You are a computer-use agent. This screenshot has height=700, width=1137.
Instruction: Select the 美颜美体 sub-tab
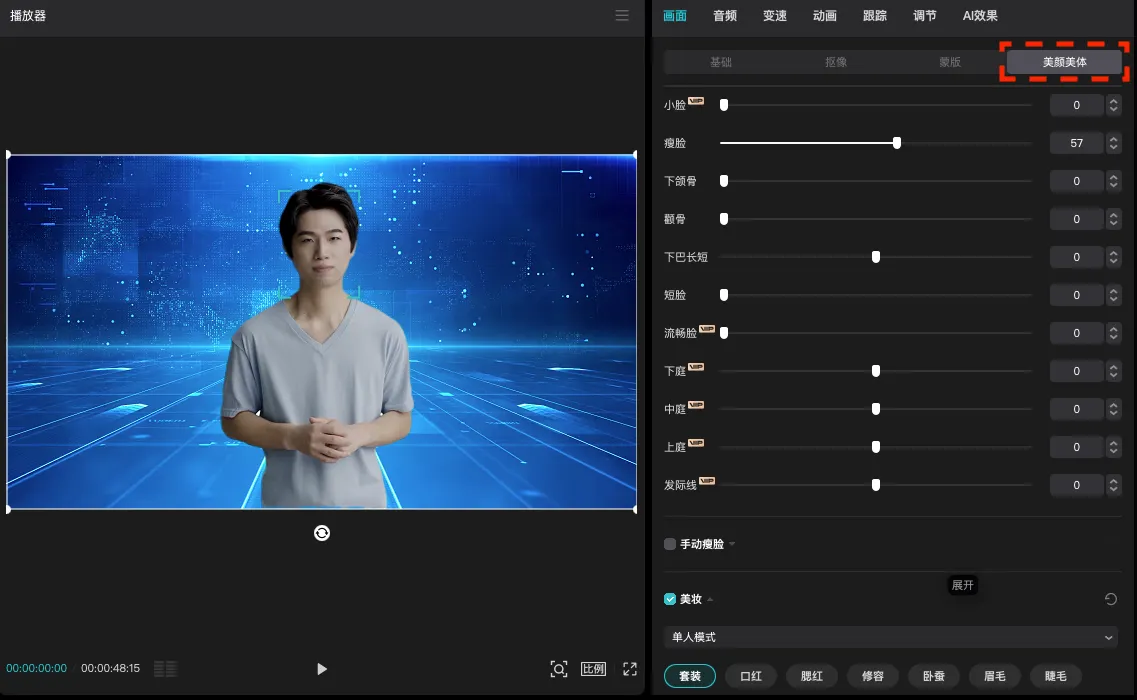pyautogui.click(x=1064, y=62)
